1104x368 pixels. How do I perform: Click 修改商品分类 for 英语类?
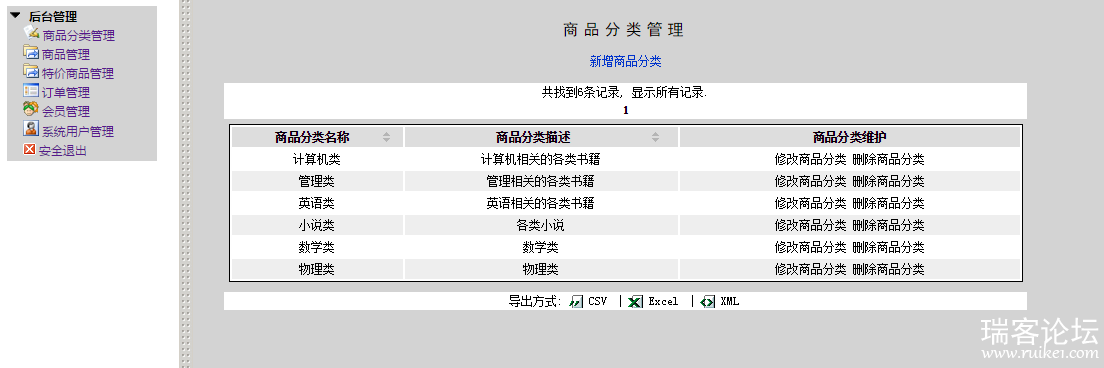(810, 203)
